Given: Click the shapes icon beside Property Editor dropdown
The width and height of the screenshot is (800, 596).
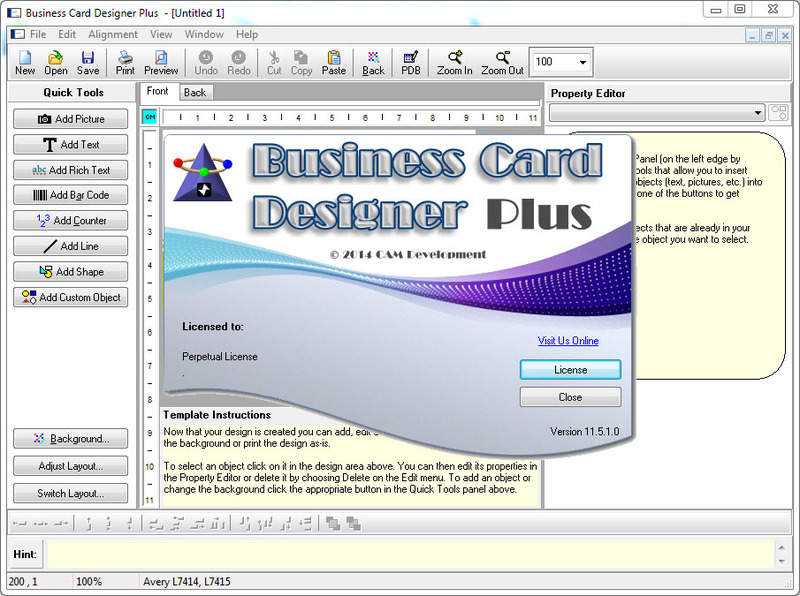Looking at the screenshot, I should [779, 112].
